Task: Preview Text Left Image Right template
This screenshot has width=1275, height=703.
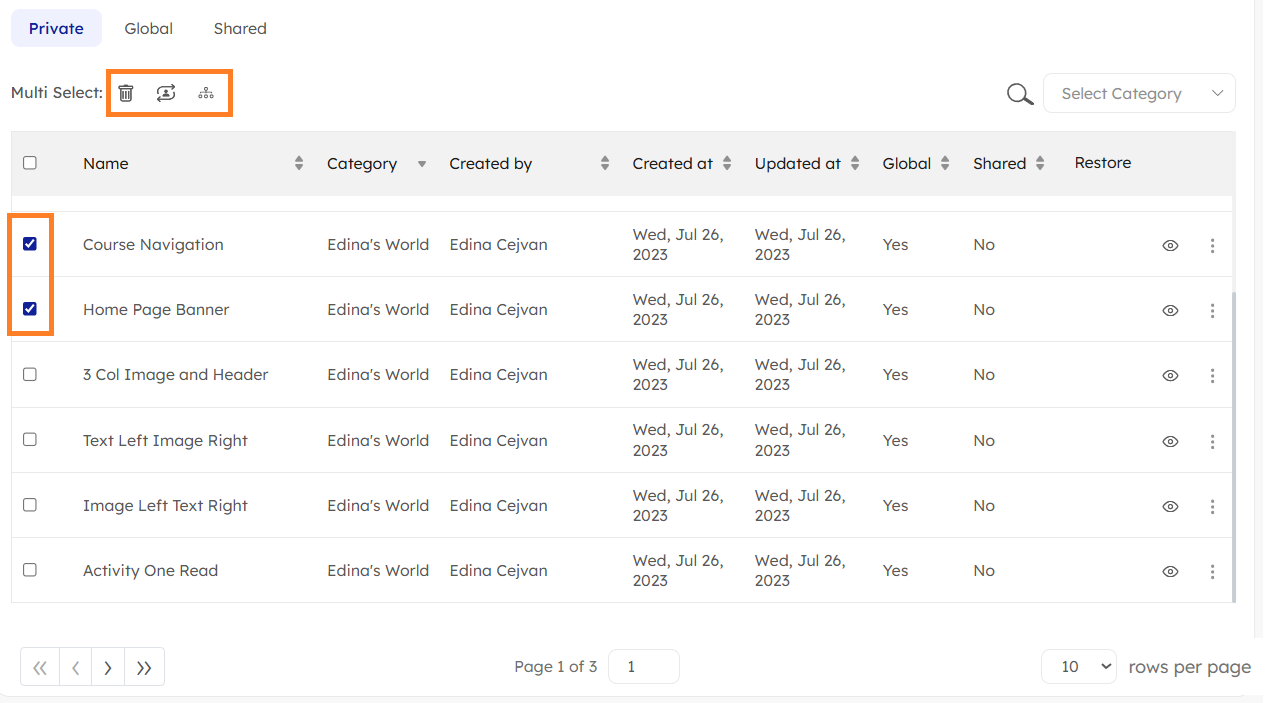Action: pyautogui.click(x=1170, y=441)
